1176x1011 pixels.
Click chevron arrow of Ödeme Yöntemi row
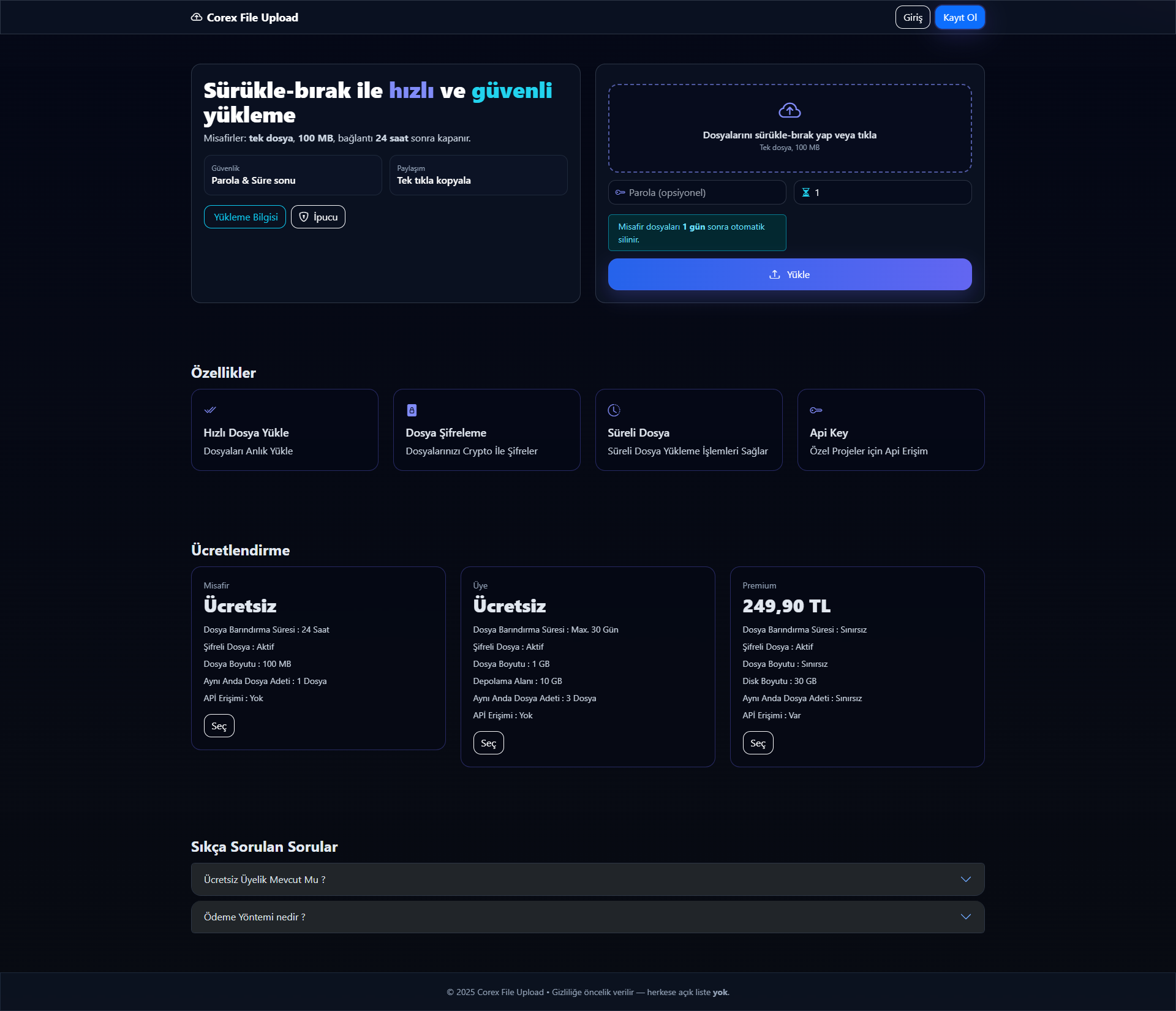pos(966,917)
